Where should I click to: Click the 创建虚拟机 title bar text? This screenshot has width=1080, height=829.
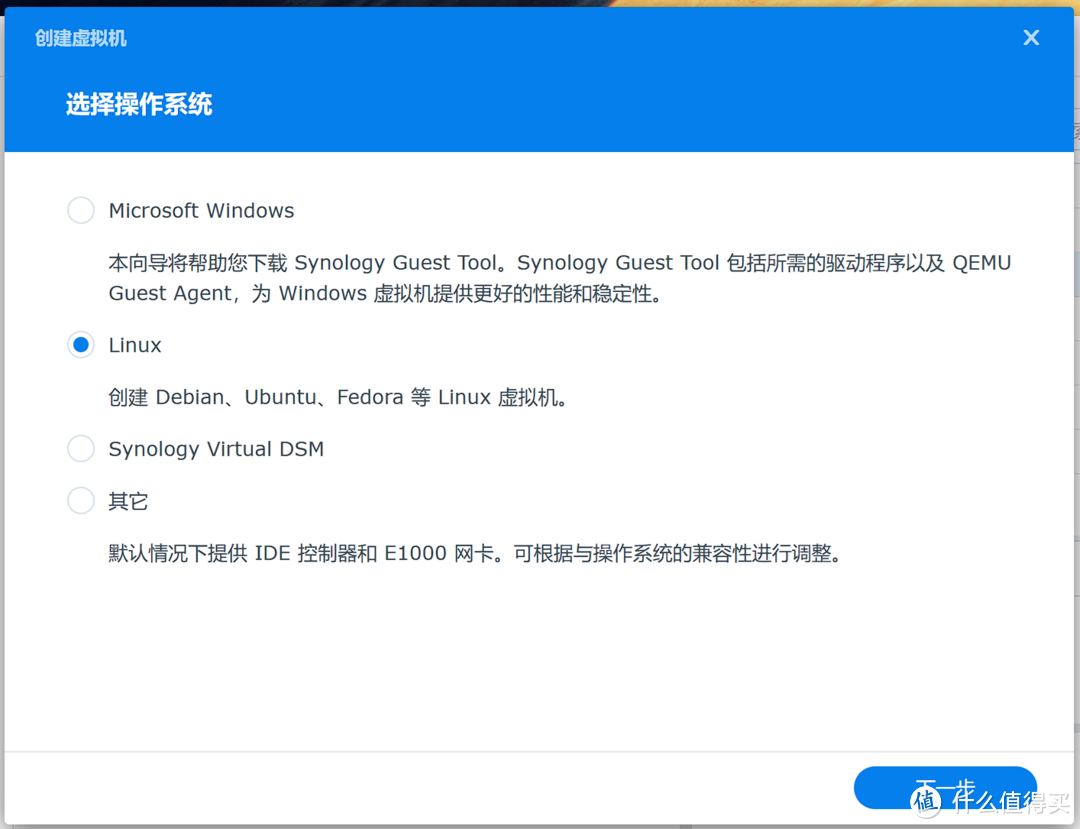click(80, 37)
